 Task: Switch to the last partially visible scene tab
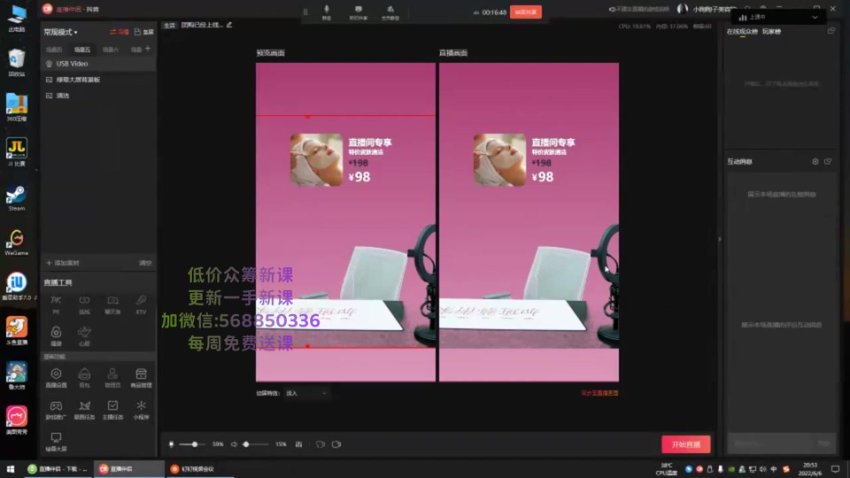(136, 49)
